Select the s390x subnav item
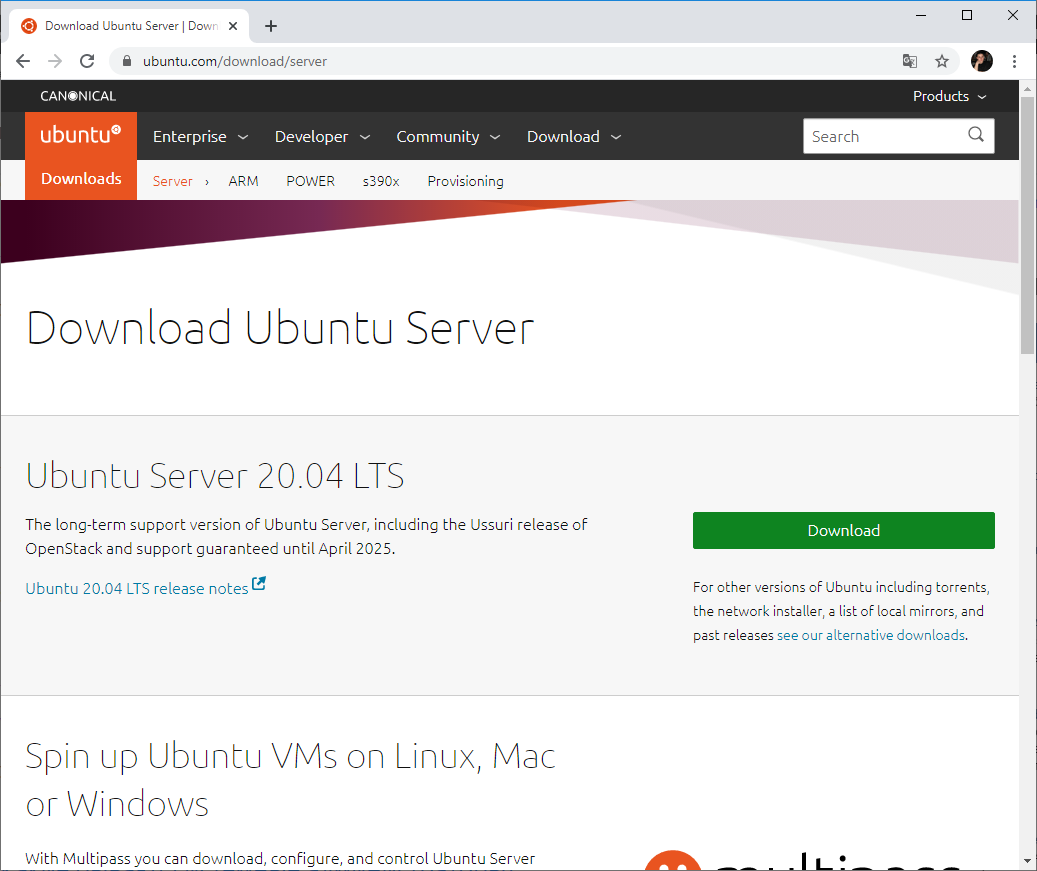 (x=381, y=181)
